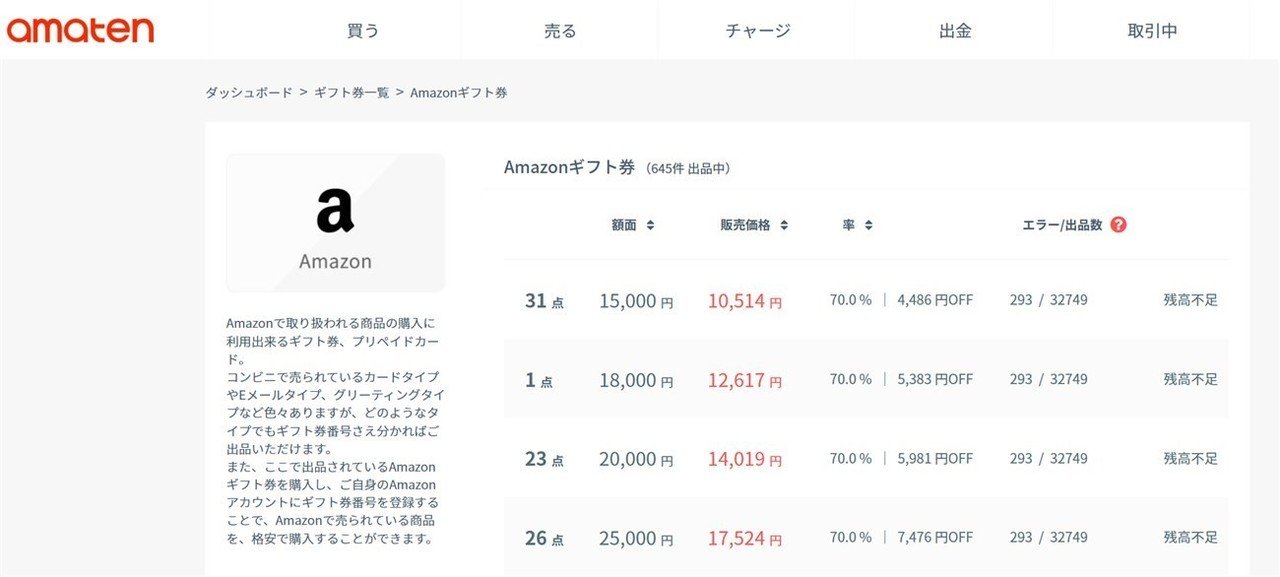
Task: Select the 10,514円 price row
Action: [x=866, y=300]
